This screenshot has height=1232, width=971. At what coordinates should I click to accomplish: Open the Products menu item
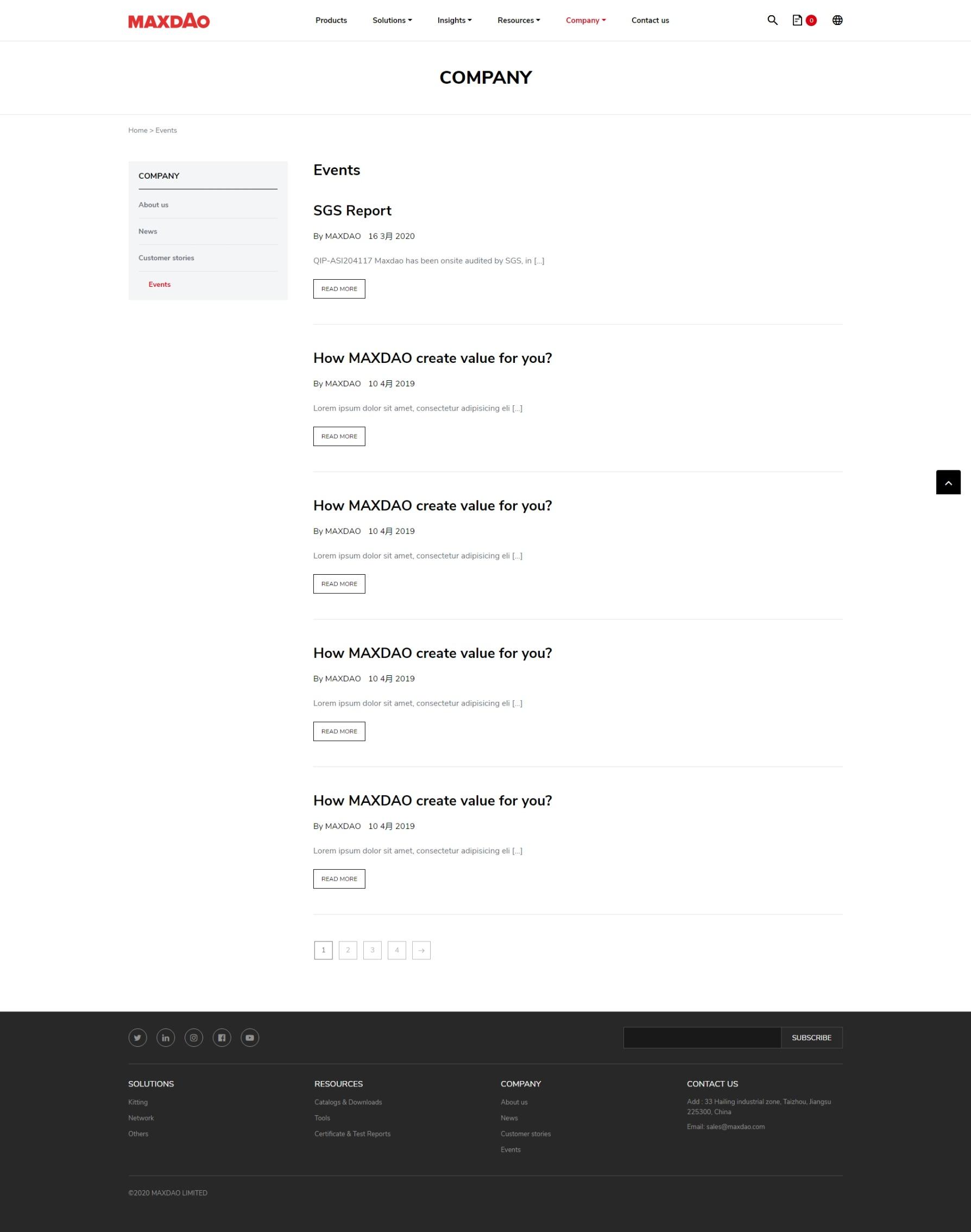pos(331,21)
